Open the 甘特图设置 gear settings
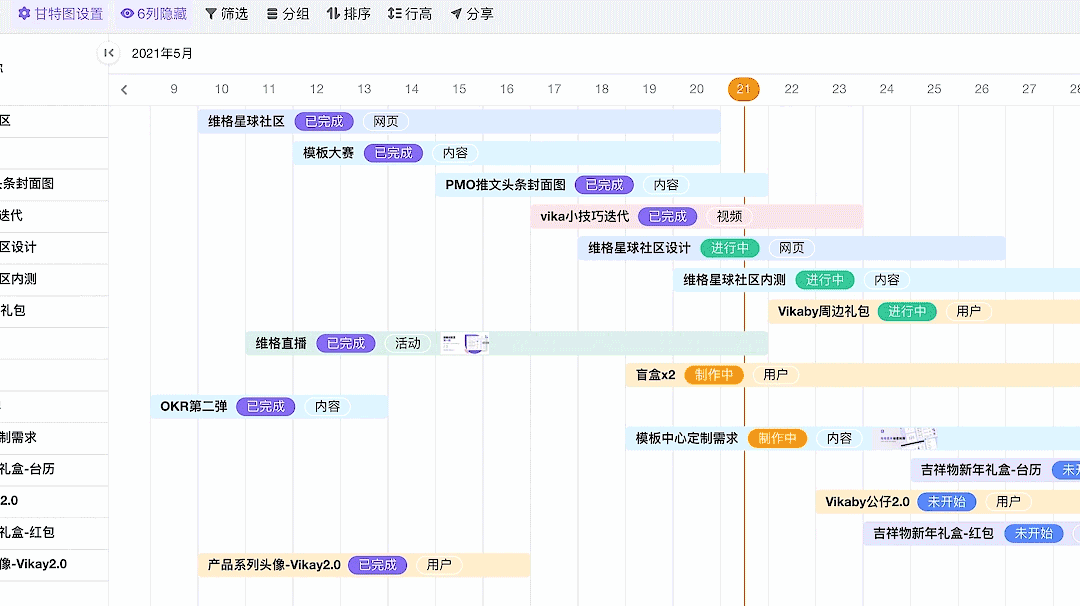The height and width of the screenshot is (606, 1080). [x=61, y=14]
